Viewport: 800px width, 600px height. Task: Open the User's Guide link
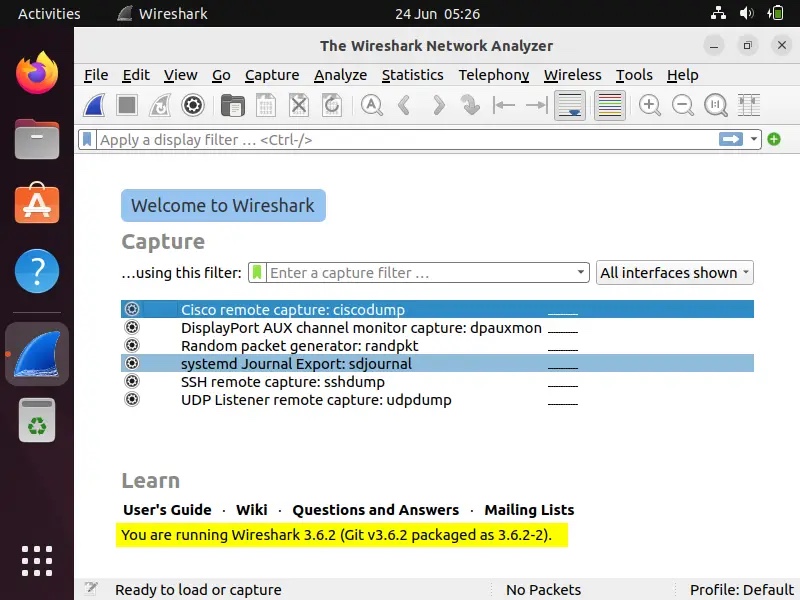point(167,509)
